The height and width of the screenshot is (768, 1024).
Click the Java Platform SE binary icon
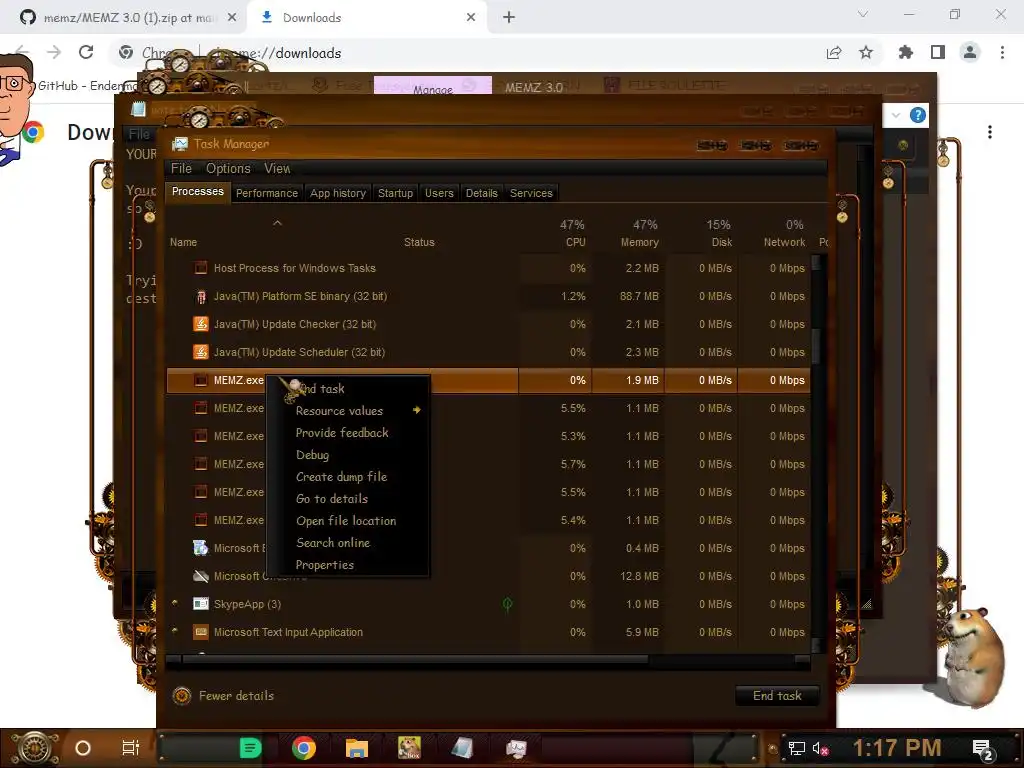(x=200, y=296)
